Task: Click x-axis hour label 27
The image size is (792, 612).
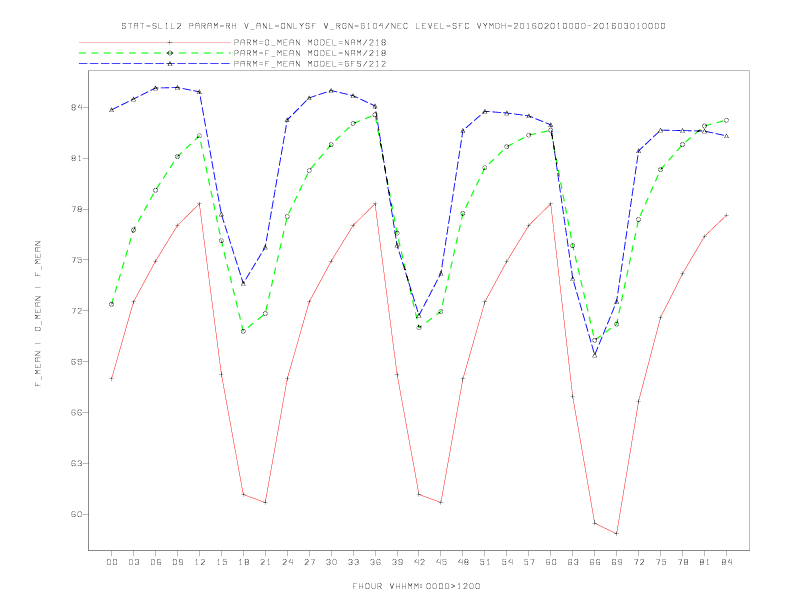Action: coord(309,562)
